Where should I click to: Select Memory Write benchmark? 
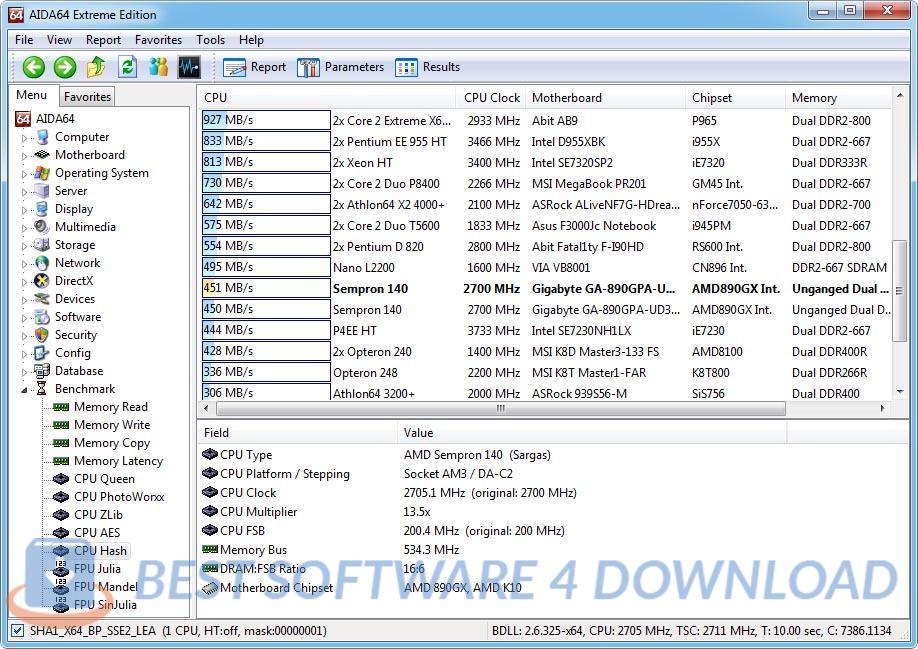(x=112, y=425)
